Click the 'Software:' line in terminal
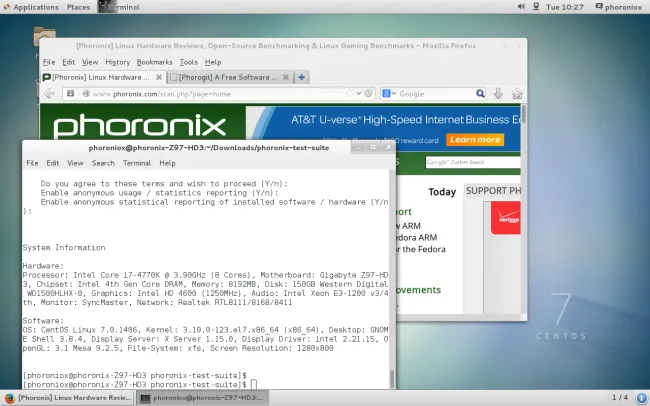650x406 pixels. coord(43,321)
